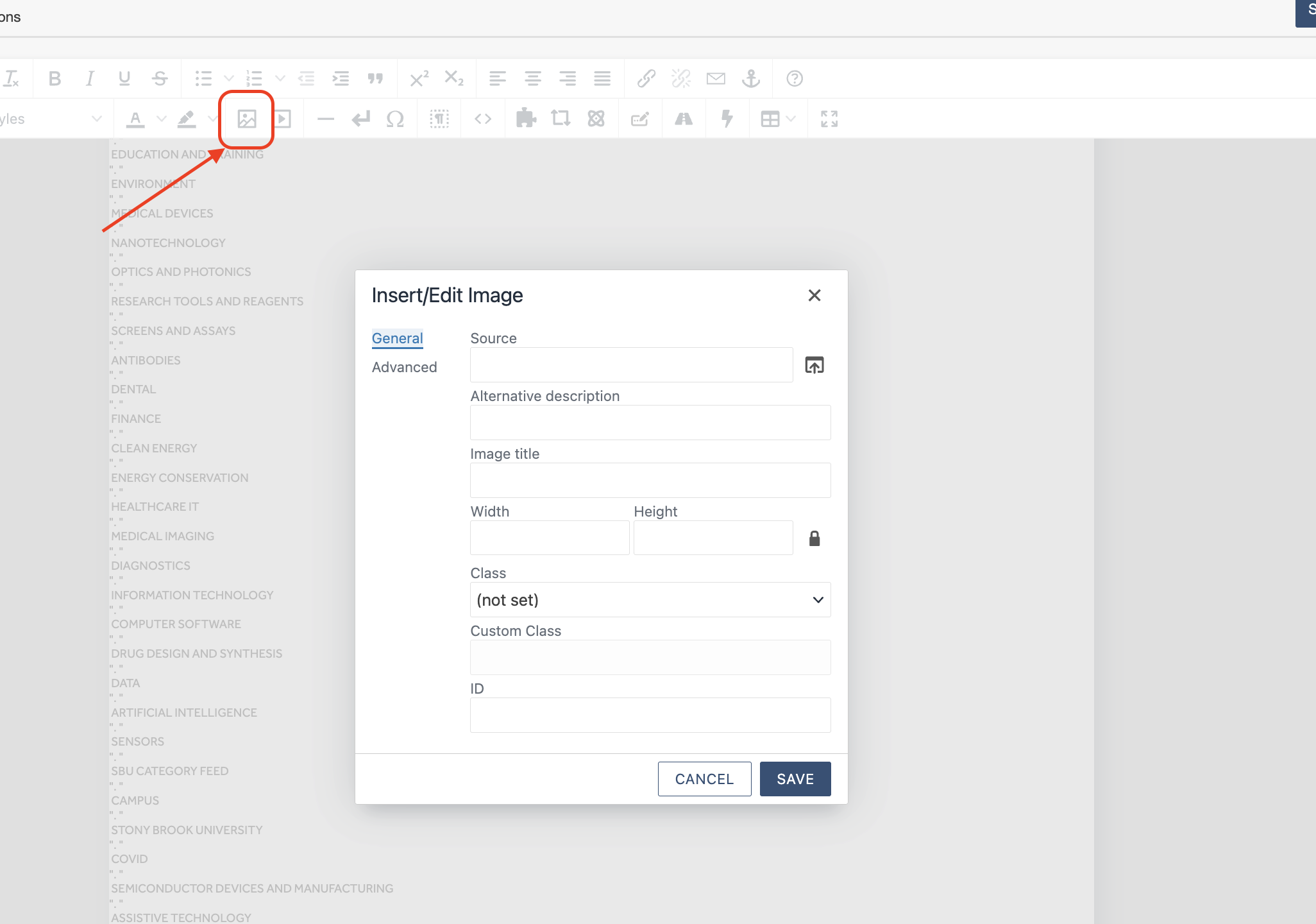Expand the bullet list style dropdown

(x=228, y=78)
